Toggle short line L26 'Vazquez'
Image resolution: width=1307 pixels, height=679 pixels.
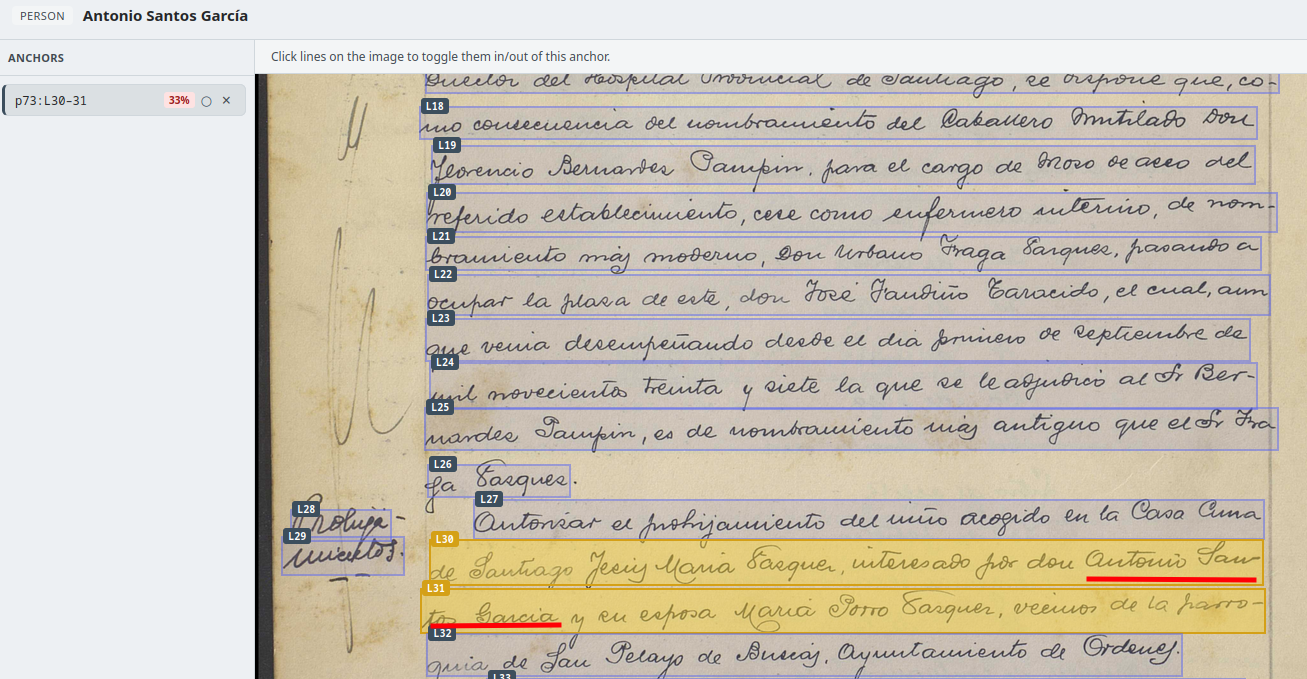498,481
